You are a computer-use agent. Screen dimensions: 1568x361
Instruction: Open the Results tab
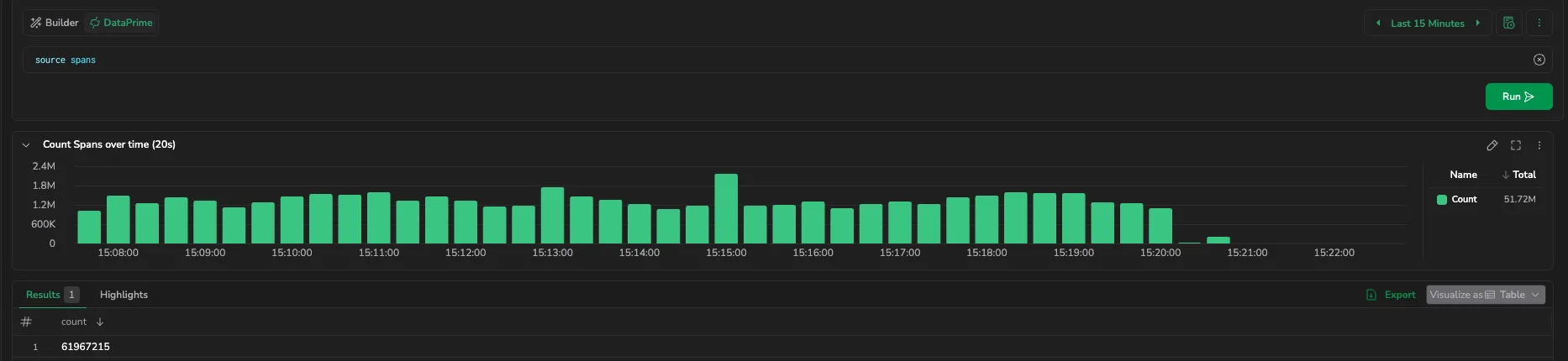52,295
